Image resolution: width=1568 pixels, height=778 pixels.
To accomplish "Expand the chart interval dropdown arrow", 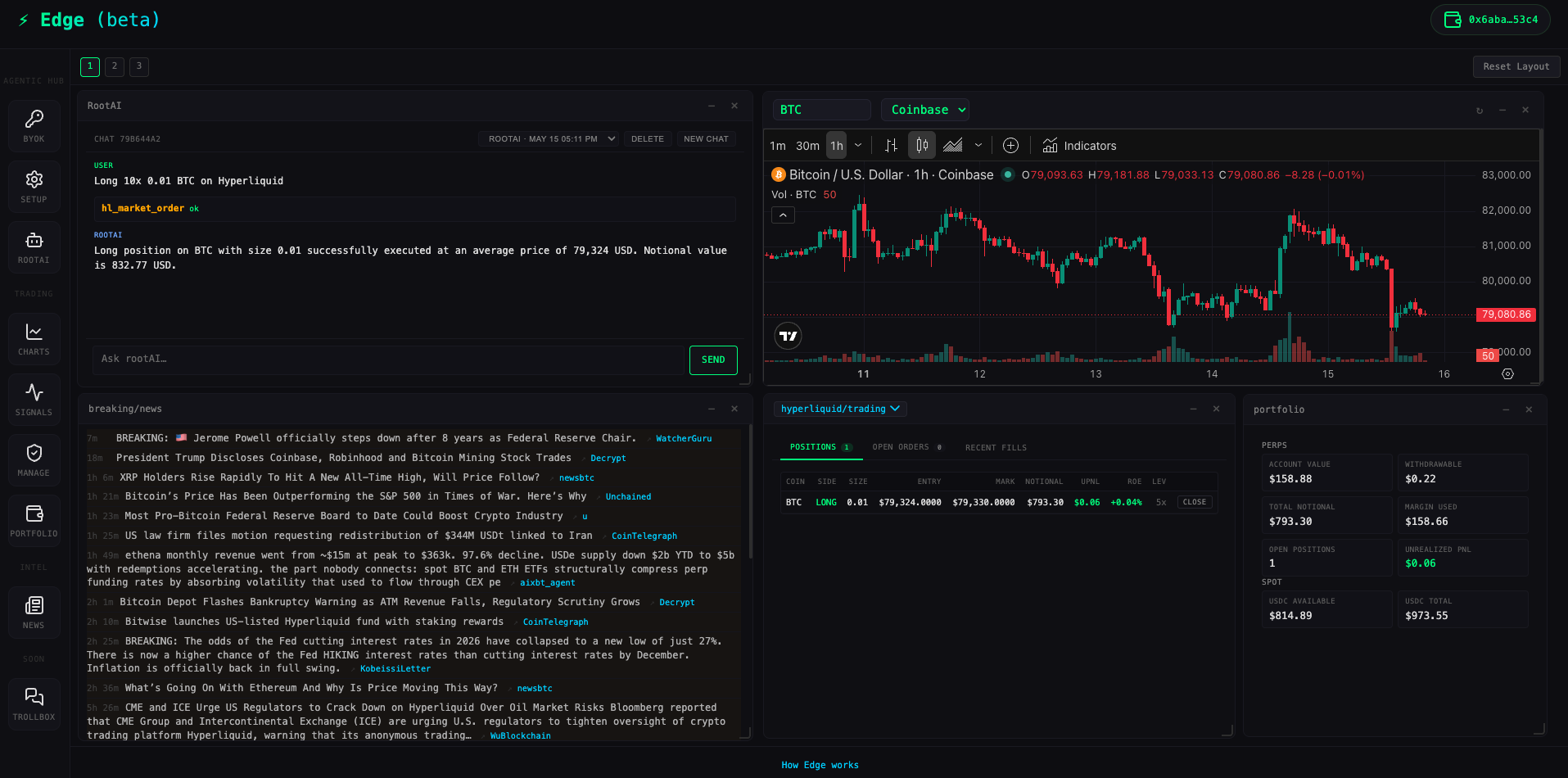I will [x=858, y=146].
